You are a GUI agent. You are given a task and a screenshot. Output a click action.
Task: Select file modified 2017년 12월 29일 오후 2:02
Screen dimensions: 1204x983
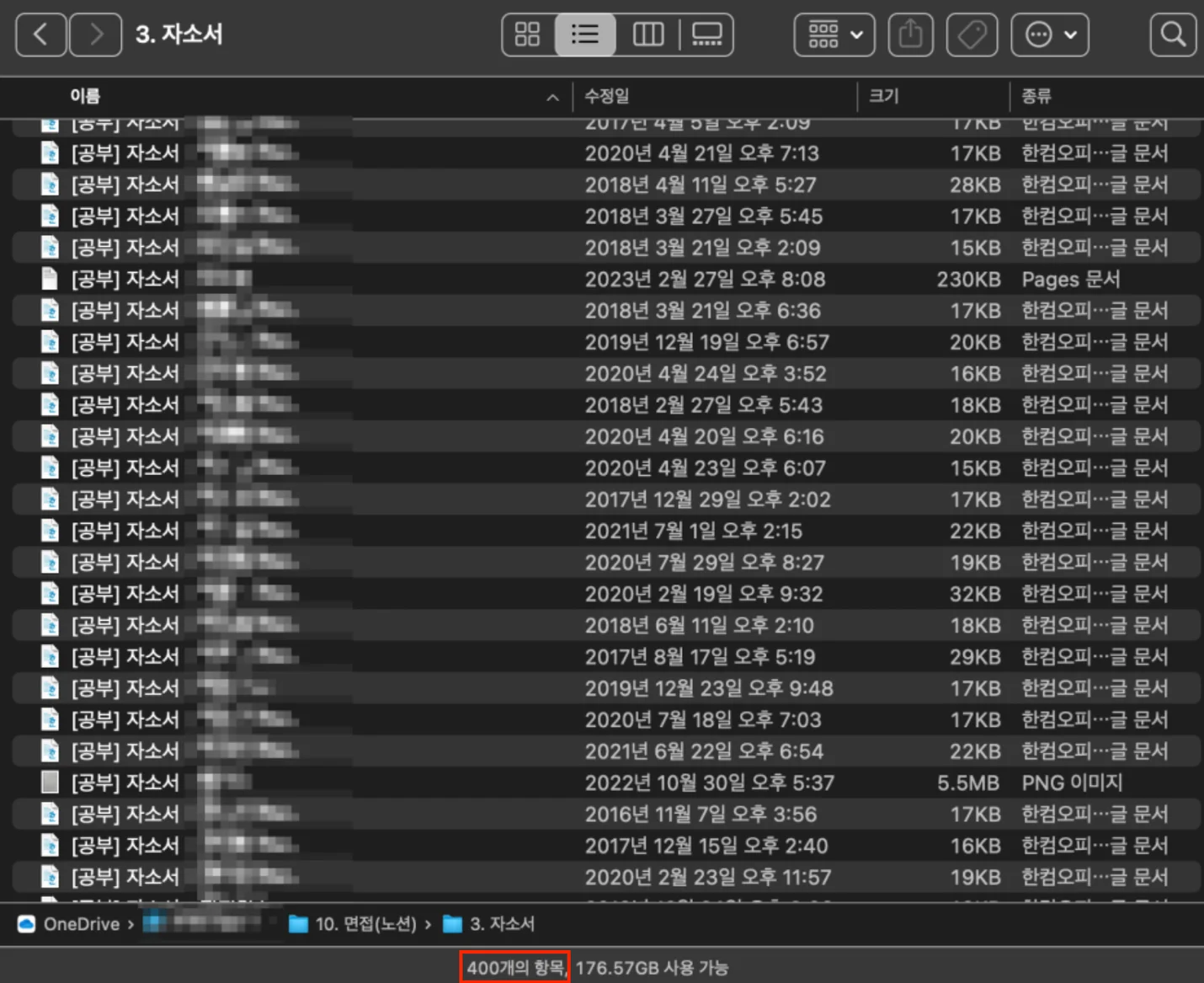point(606,500)
